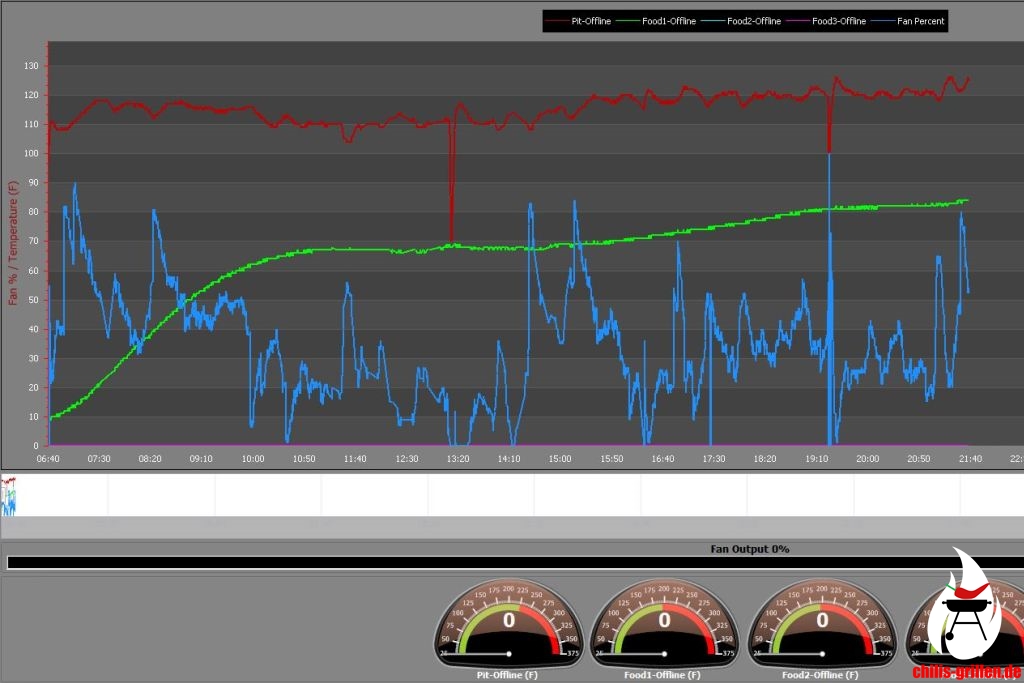Click the mini graph thumbnail in overview strip

pyautogui.click(x=9, y=495)
